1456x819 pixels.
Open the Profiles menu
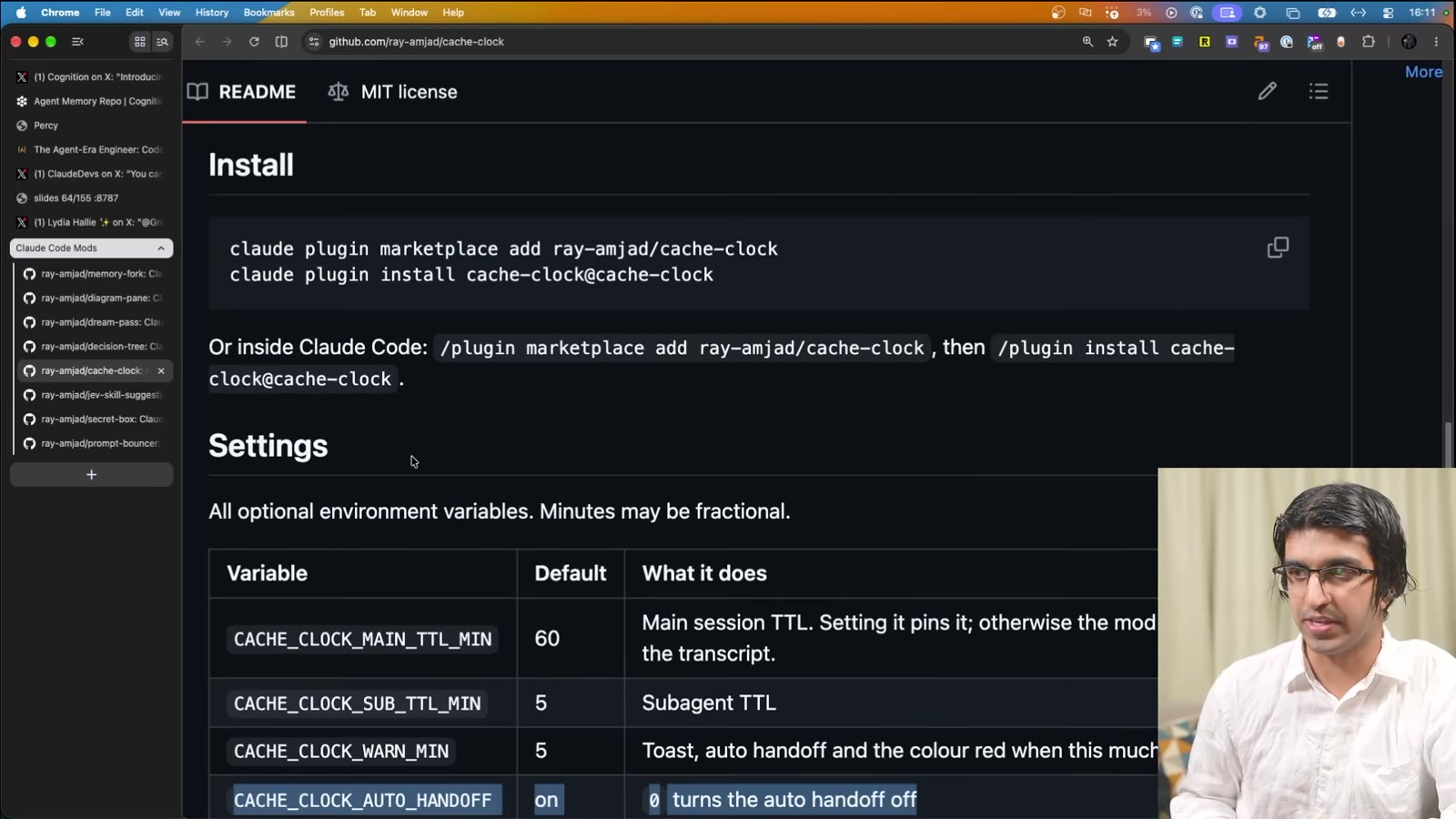coord(327,13)
